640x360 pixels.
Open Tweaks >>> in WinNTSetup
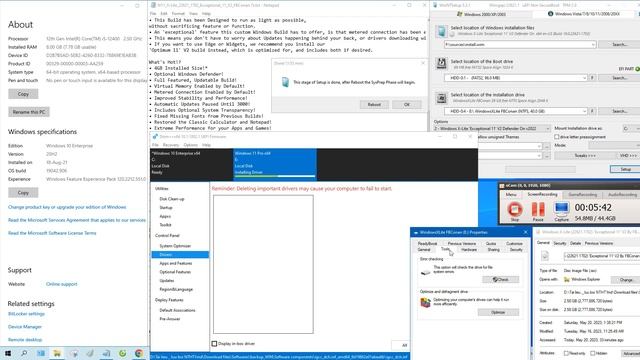[x=585, y=156]
